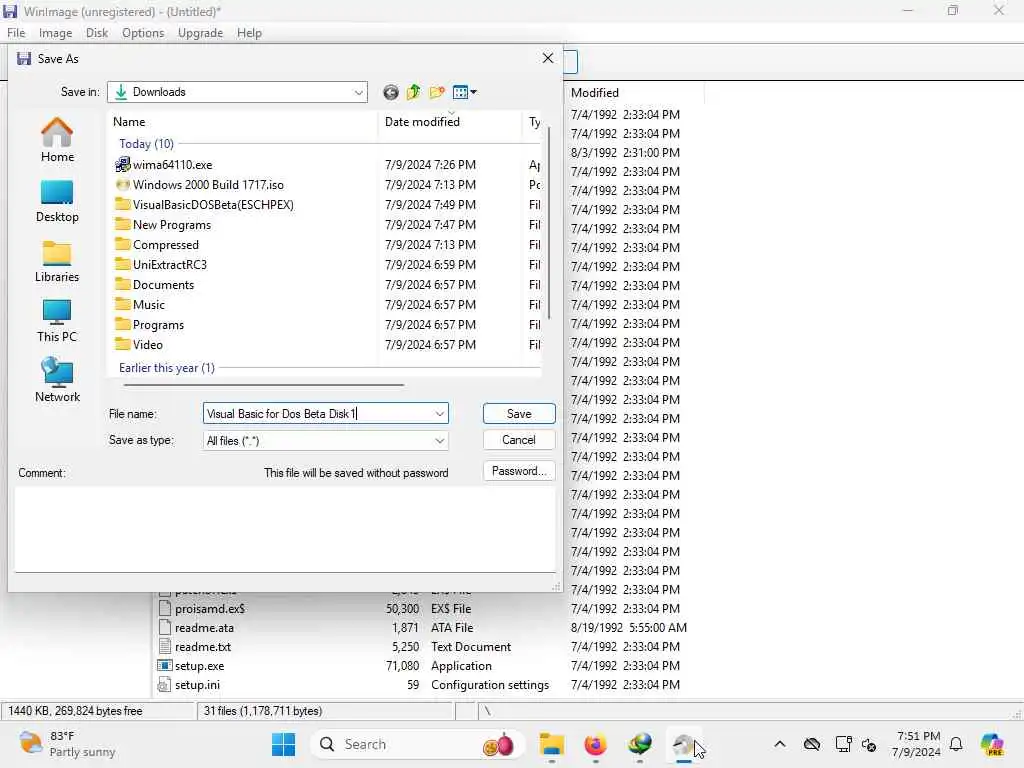The image size is (1024, 768).
Task: Open the Image menu
Action: click(x=56, y=33)
